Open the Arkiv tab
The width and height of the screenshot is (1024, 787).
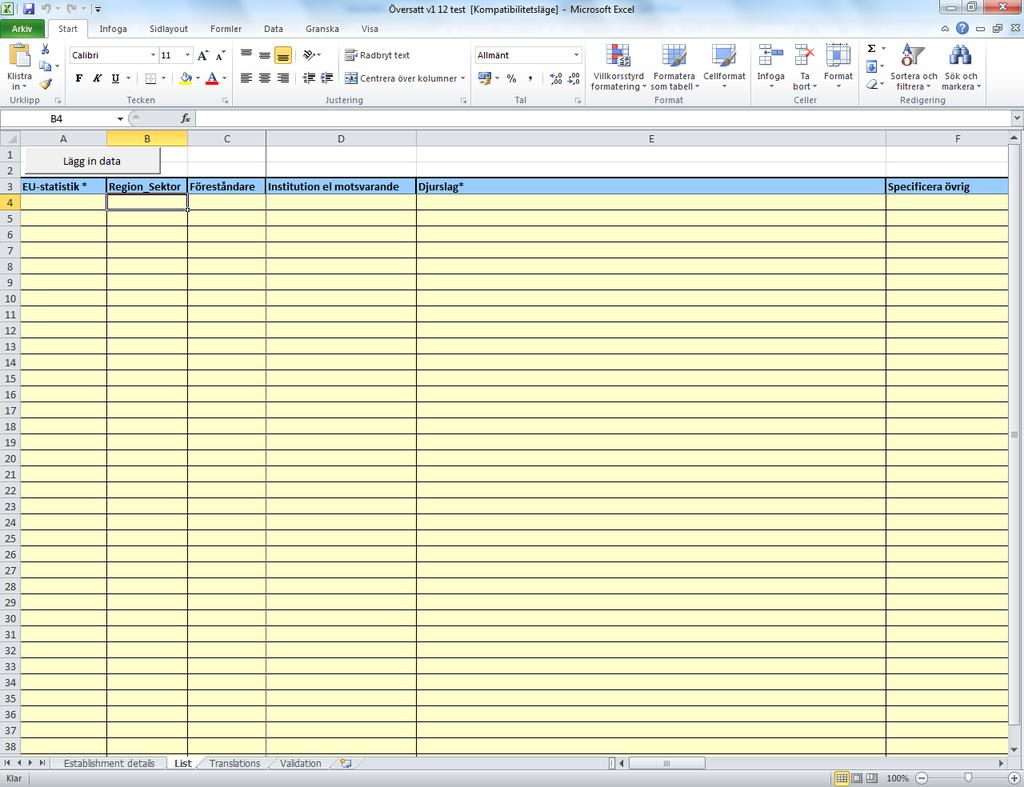point(22,29)
